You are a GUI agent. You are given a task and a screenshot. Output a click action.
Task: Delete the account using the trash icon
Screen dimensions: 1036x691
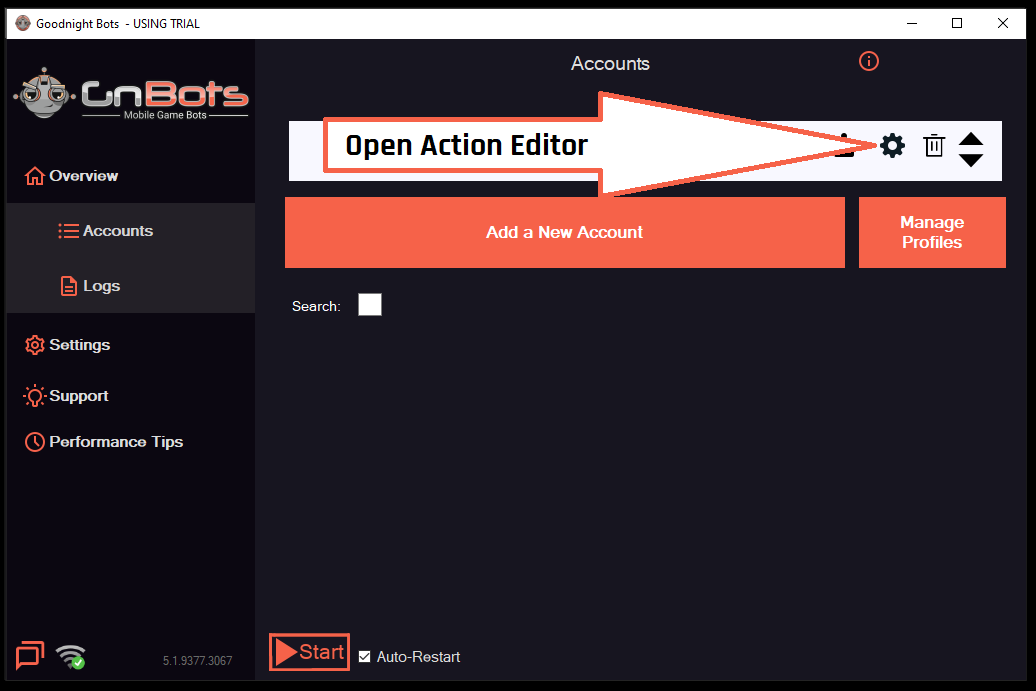pyautogui.click(x=934, y=145)
